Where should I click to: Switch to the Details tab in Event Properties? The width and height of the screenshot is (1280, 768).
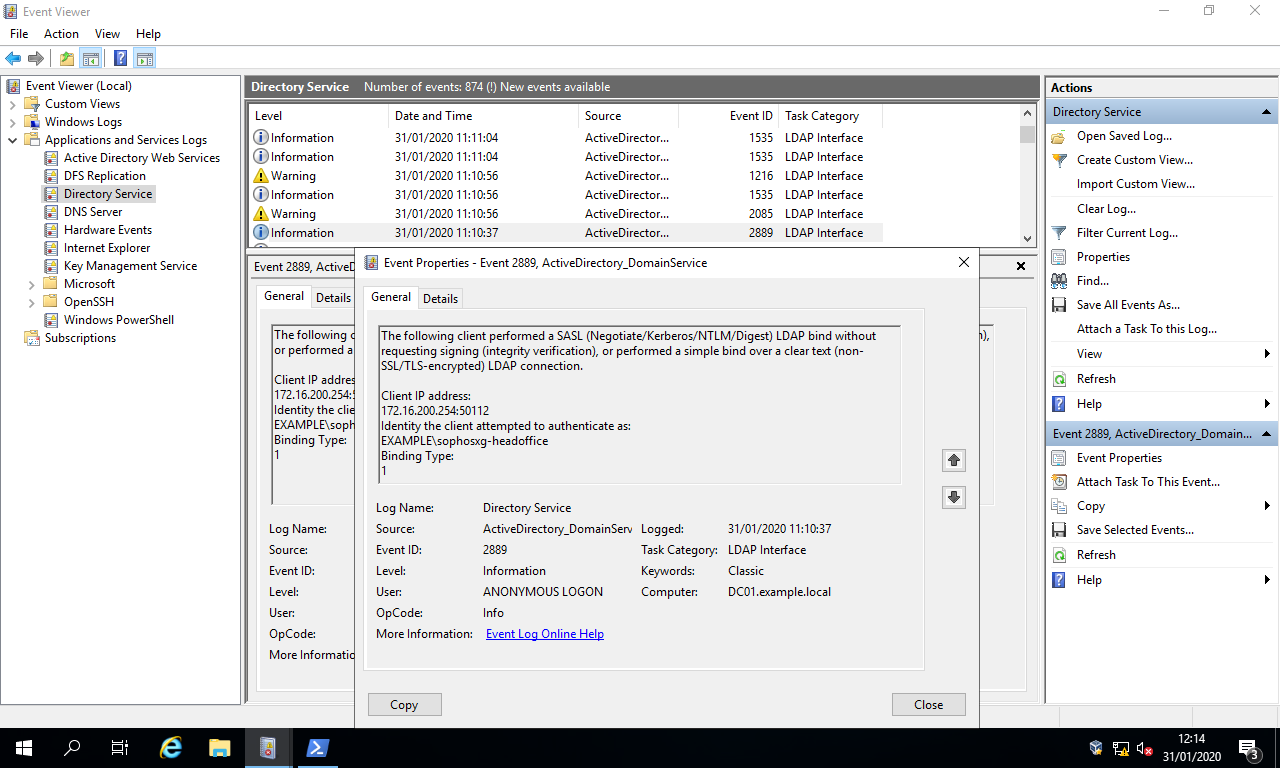(440, 297)
